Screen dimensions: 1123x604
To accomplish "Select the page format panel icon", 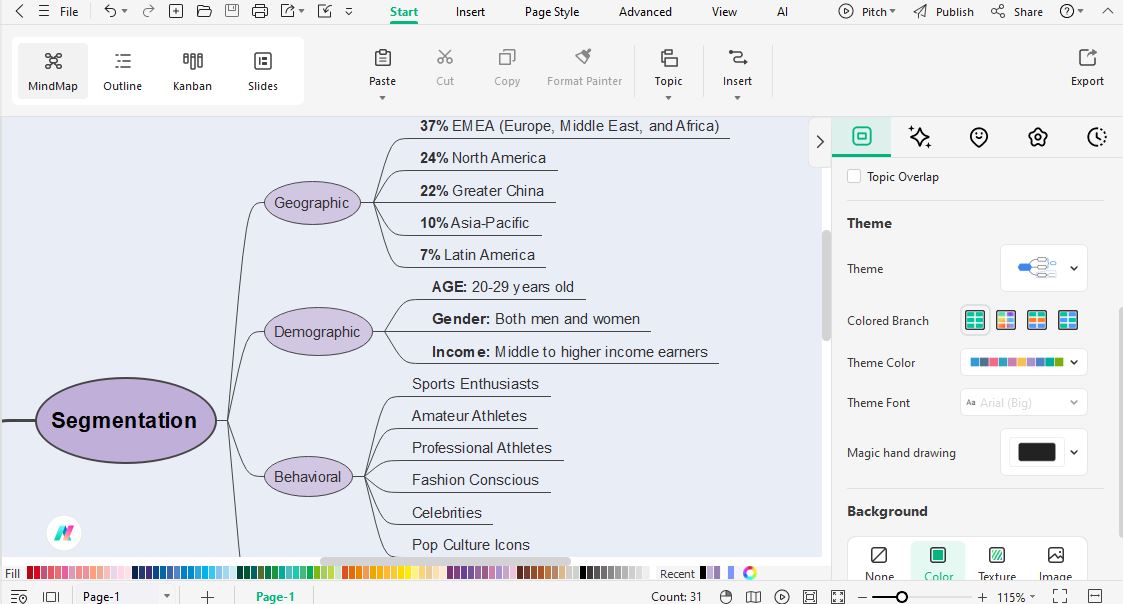I will click(862, 136).
